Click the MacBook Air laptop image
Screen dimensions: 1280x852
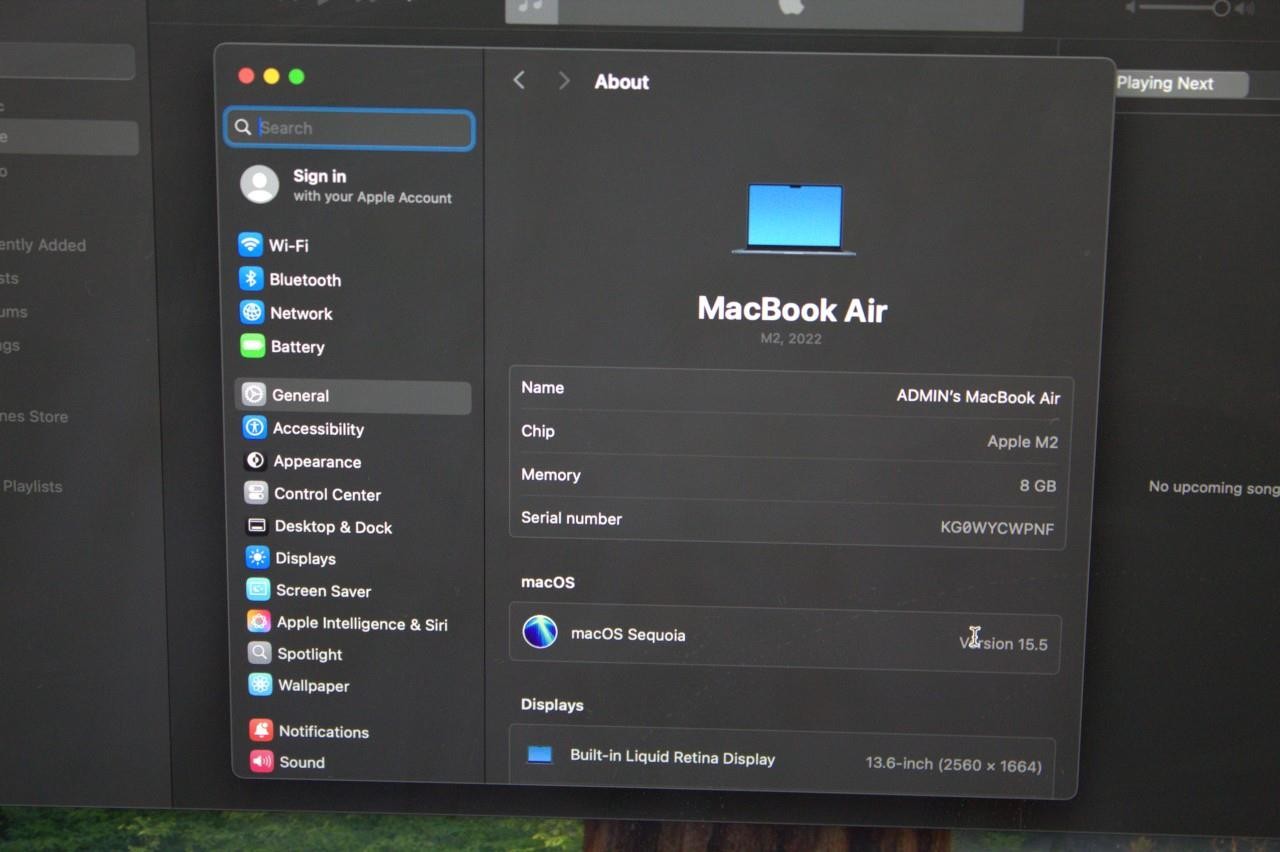click(794, 219)
